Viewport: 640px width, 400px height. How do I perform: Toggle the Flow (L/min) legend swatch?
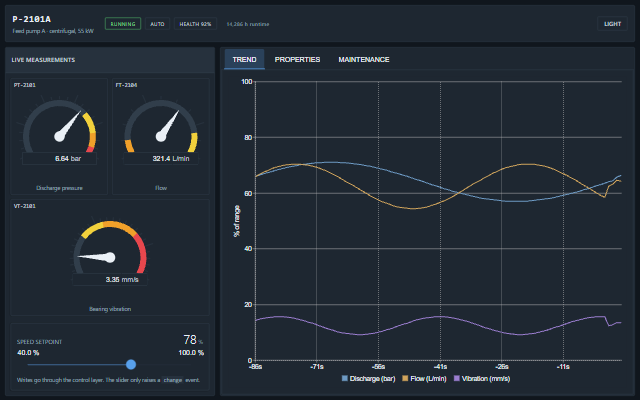click(x=405, y=379)
